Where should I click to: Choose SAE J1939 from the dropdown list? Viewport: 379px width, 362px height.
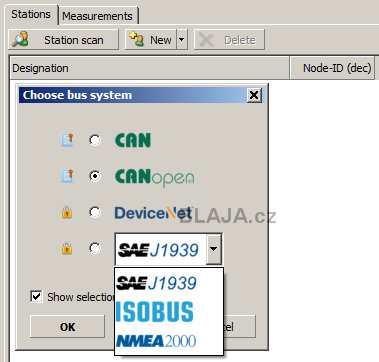pos(169,284)
